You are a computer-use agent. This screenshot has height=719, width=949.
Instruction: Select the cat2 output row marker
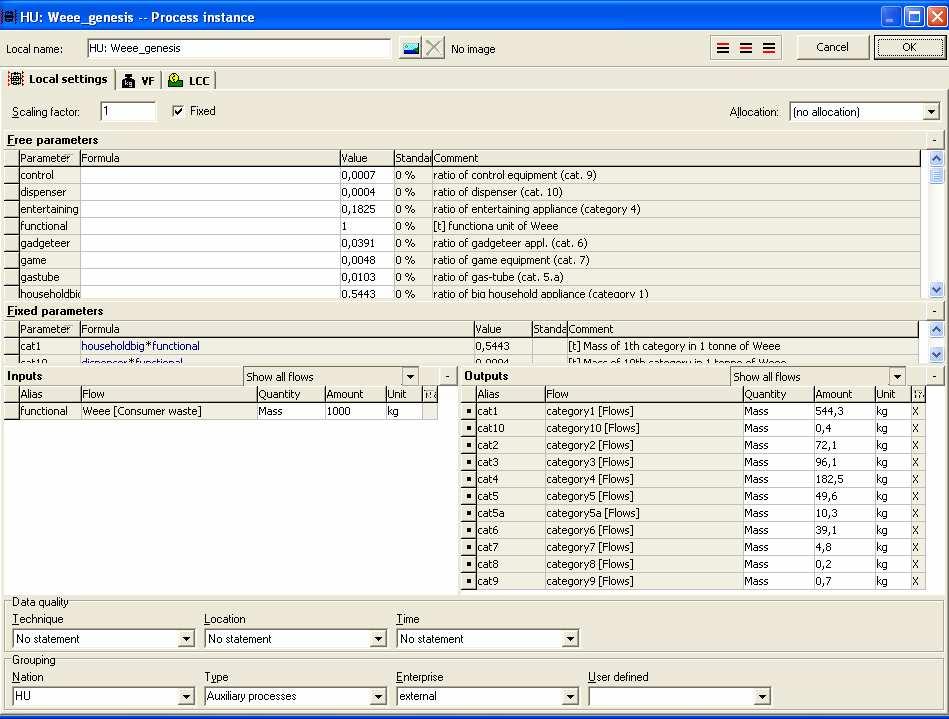[468, 445]
